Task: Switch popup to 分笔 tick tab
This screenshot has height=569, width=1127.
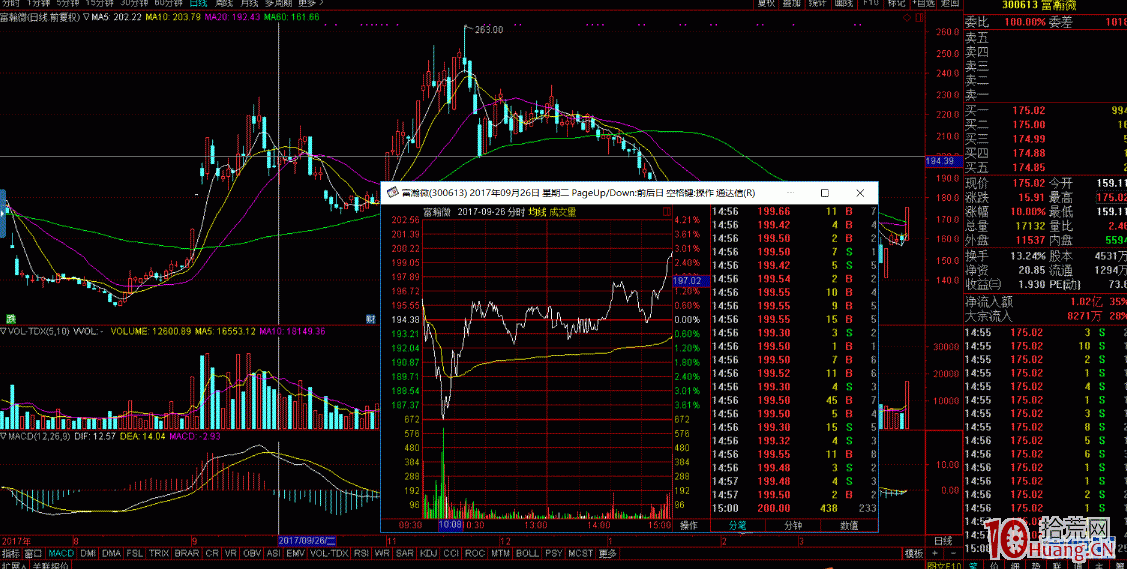Action: click(737, 525)
